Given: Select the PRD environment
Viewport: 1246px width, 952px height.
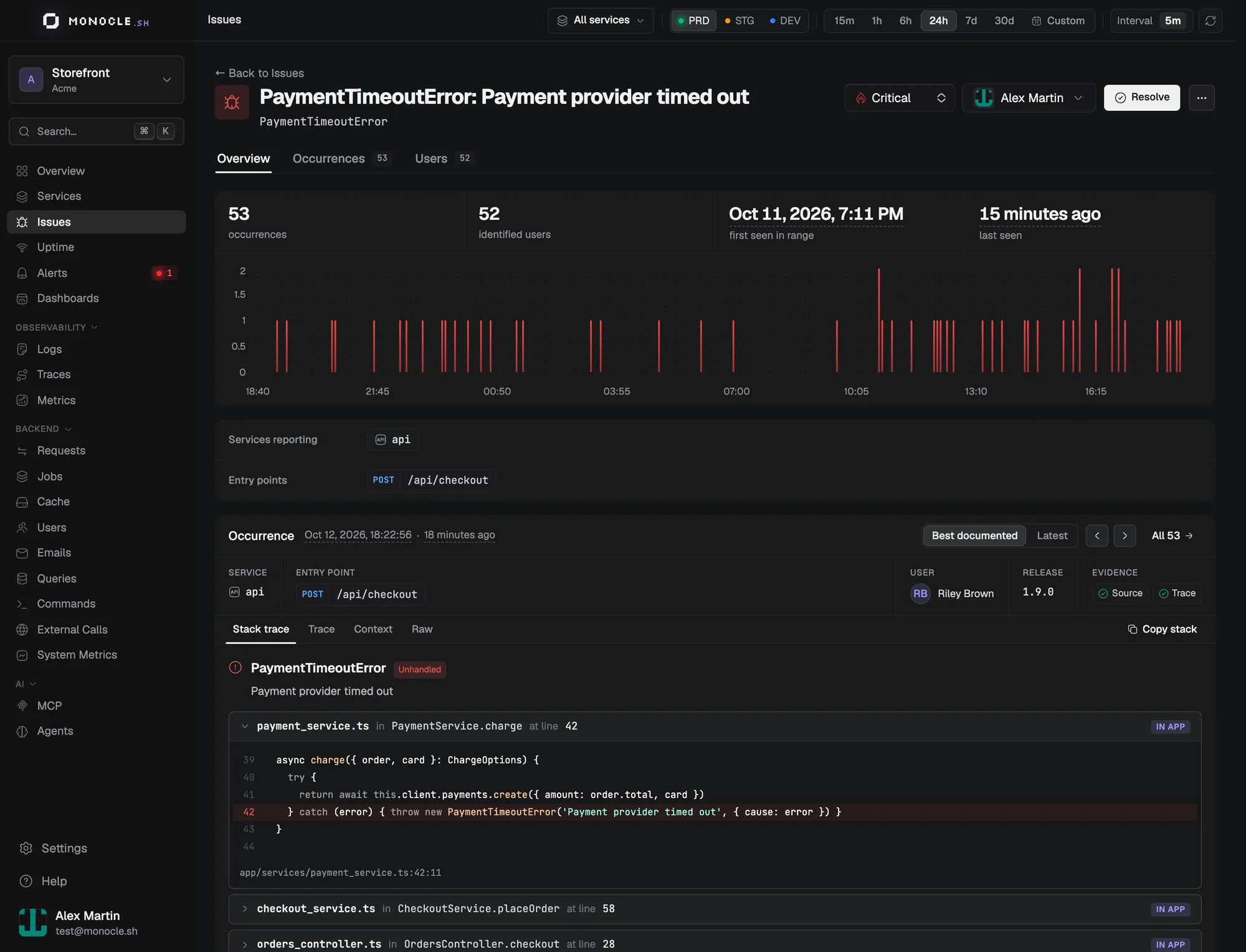Looking at the screenshot, I should 693,21.
